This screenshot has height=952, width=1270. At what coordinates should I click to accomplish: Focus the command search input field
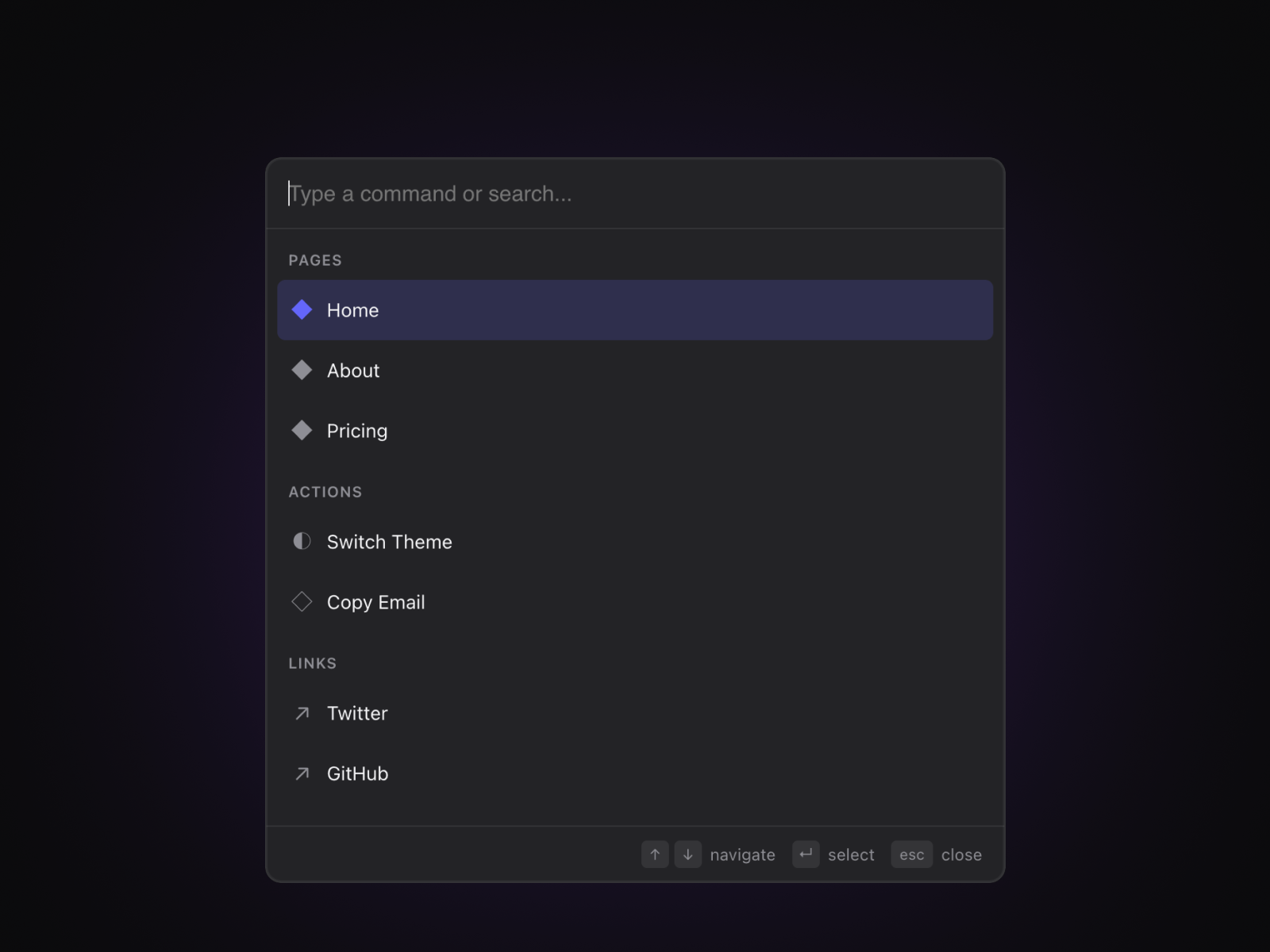(x=635, y=194)
